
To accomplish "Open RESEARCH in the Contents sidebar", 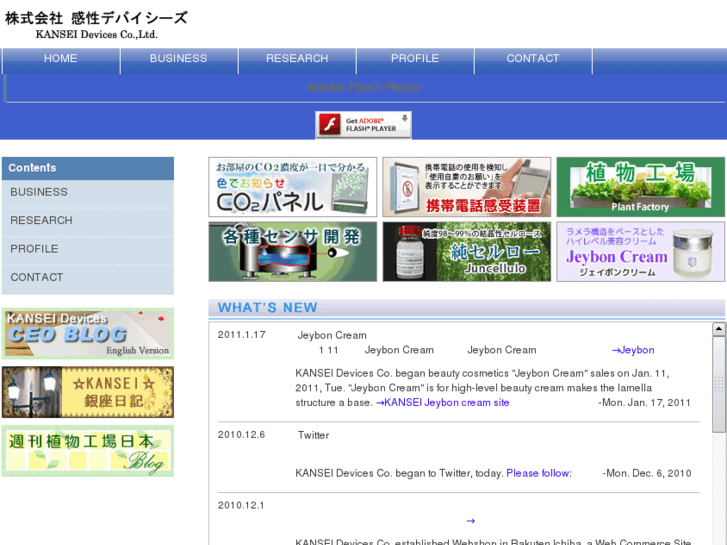I will tap(88, 221).
